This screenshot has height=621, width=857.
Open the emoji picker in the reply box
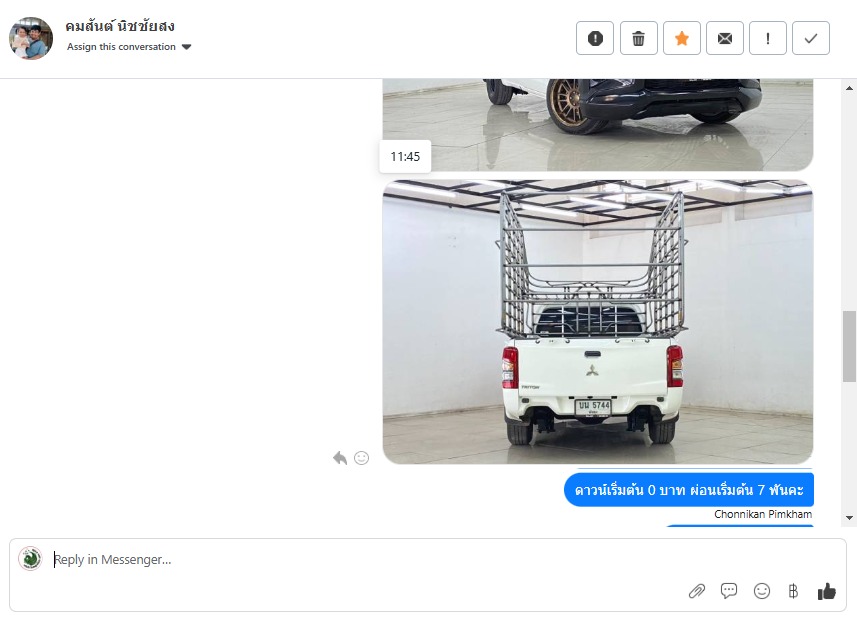[761, 591]
